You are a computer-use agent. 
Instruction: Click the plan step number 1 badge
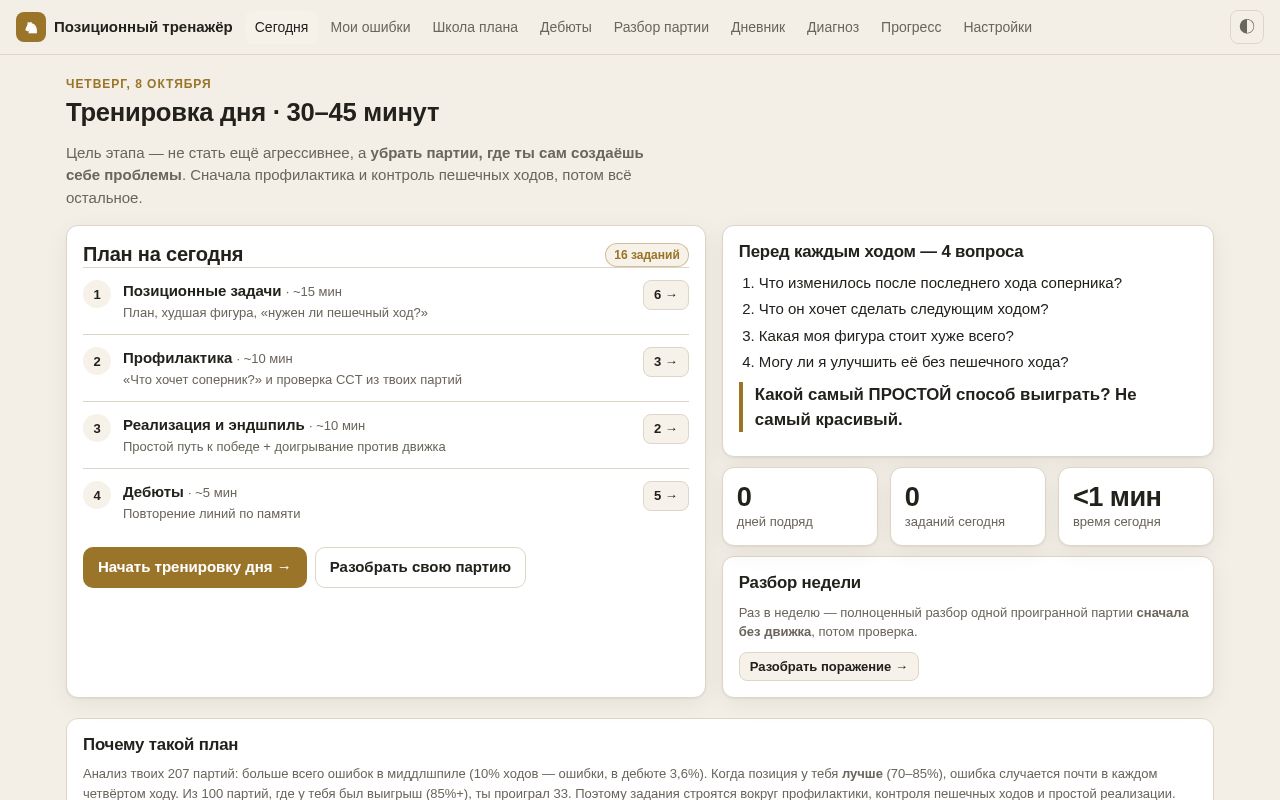coord(97,294)
